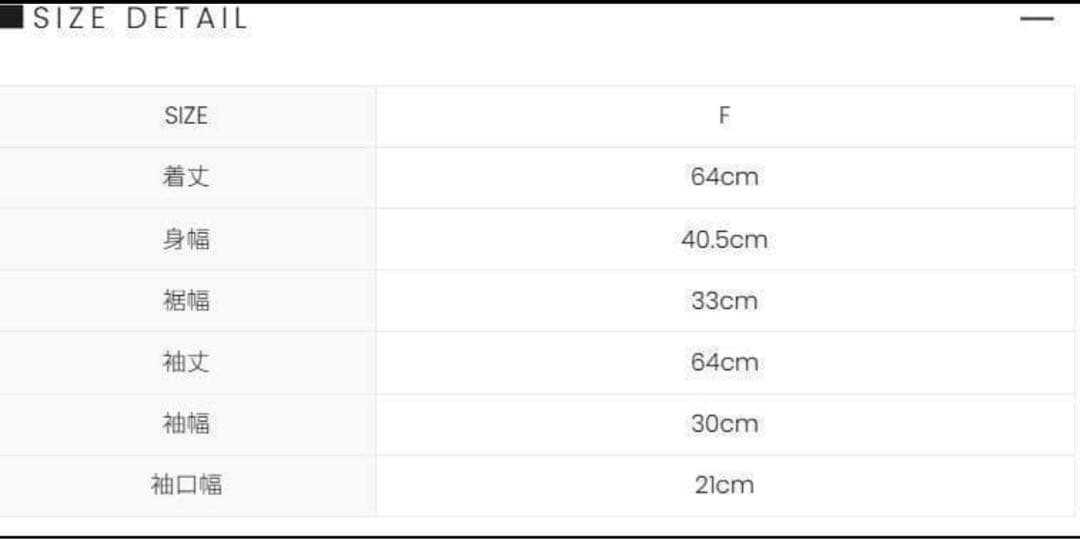Screen dimensions: 1080x539
Task: Select the F size column header
Action: point(724,116)
